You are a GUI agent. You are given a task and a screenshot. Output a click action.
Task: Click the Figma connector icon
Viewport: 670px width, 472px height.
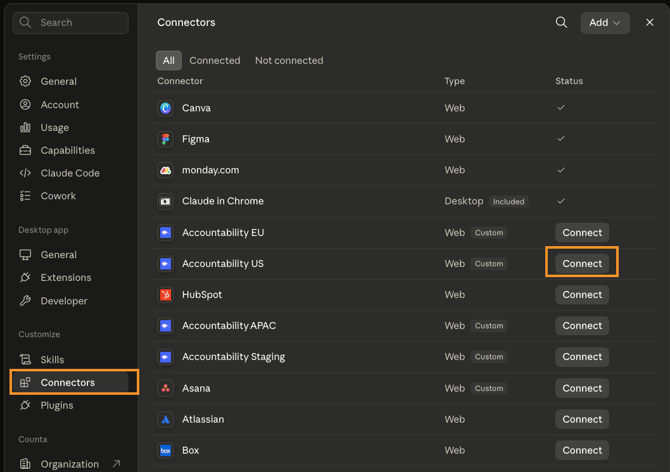pyautogui.click(x=165, y=139)
